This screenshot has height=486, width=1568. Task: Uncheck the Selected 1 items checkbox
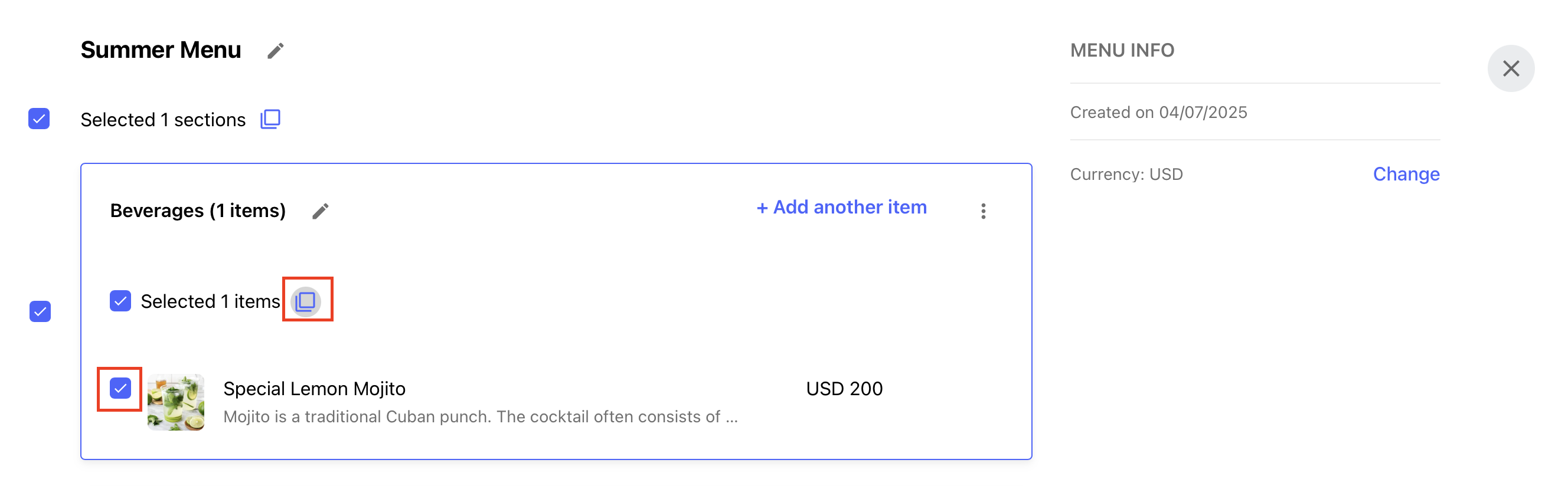click(120, 300)
